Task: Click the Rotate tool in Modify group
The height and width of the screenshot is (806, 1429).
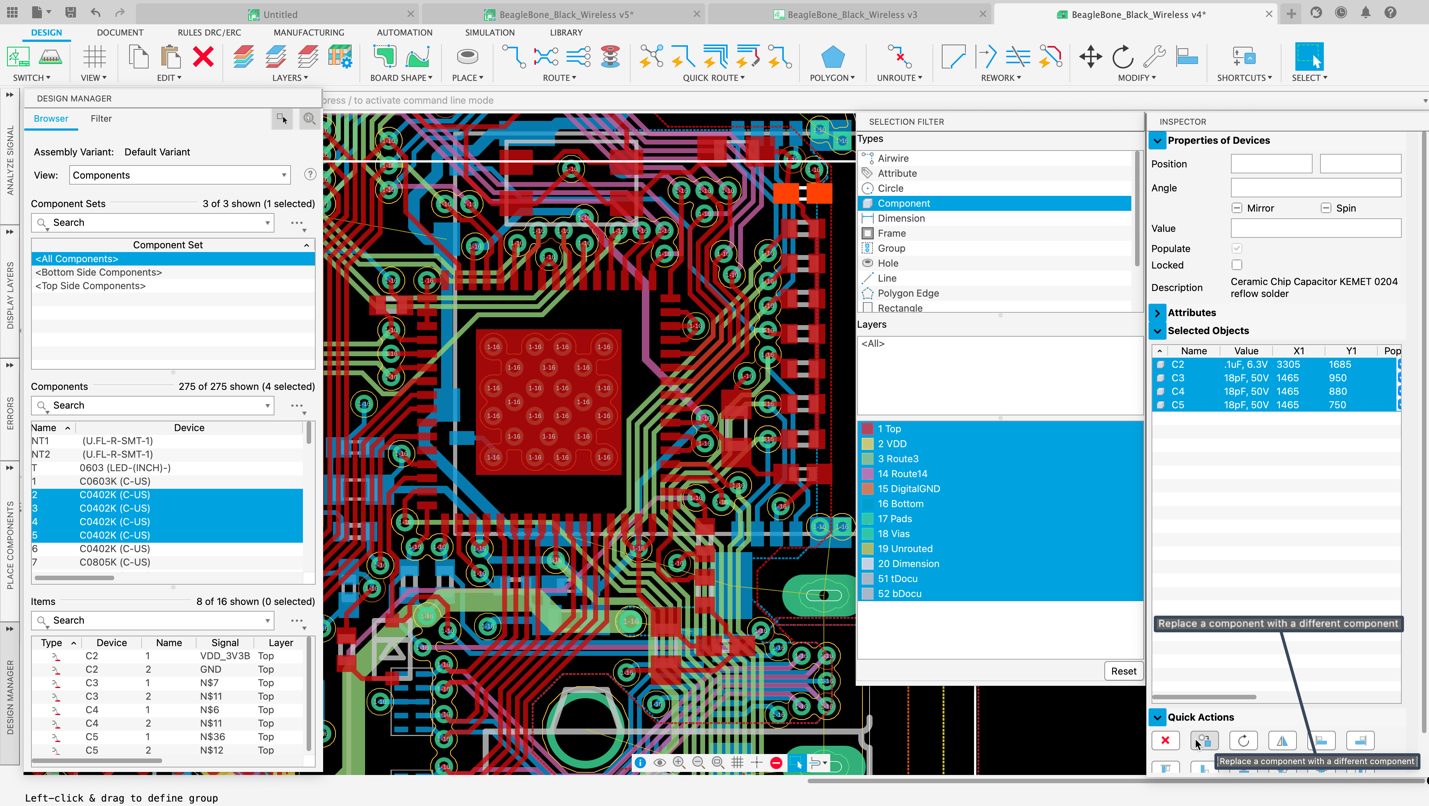Action: point(1122,57)
